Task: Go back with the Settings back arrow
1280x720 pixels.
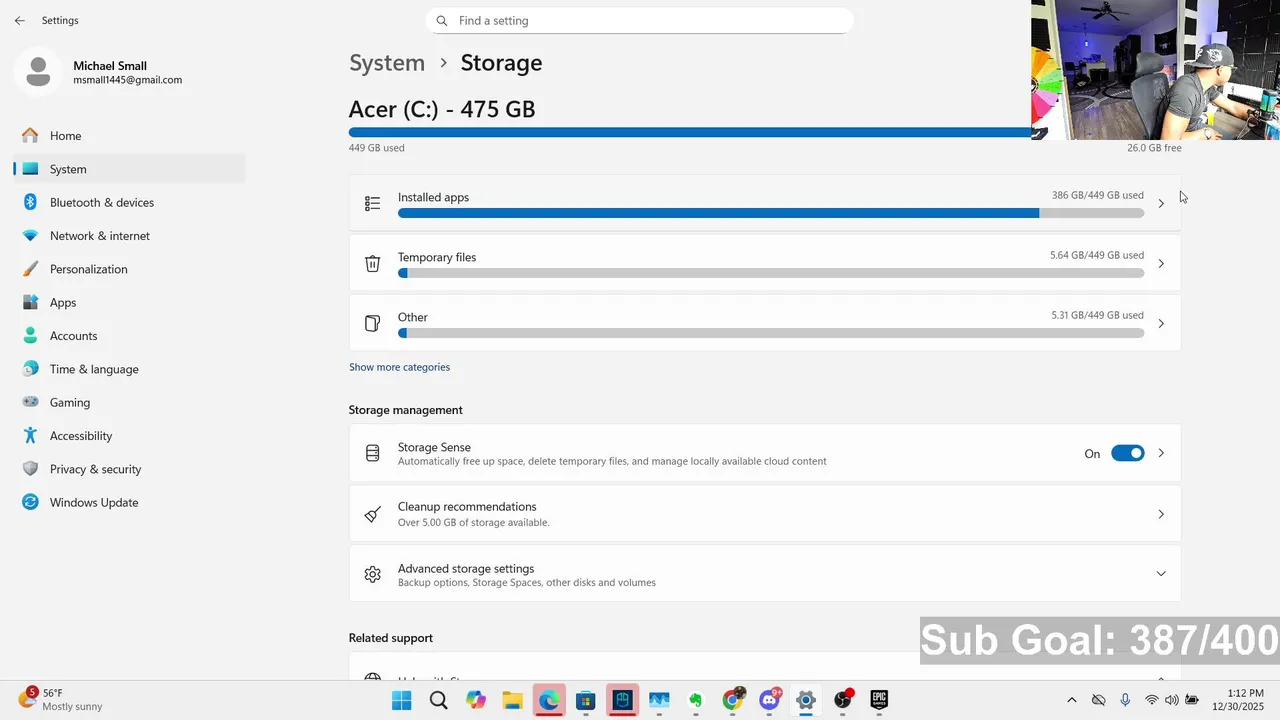Action: point(20,20)
